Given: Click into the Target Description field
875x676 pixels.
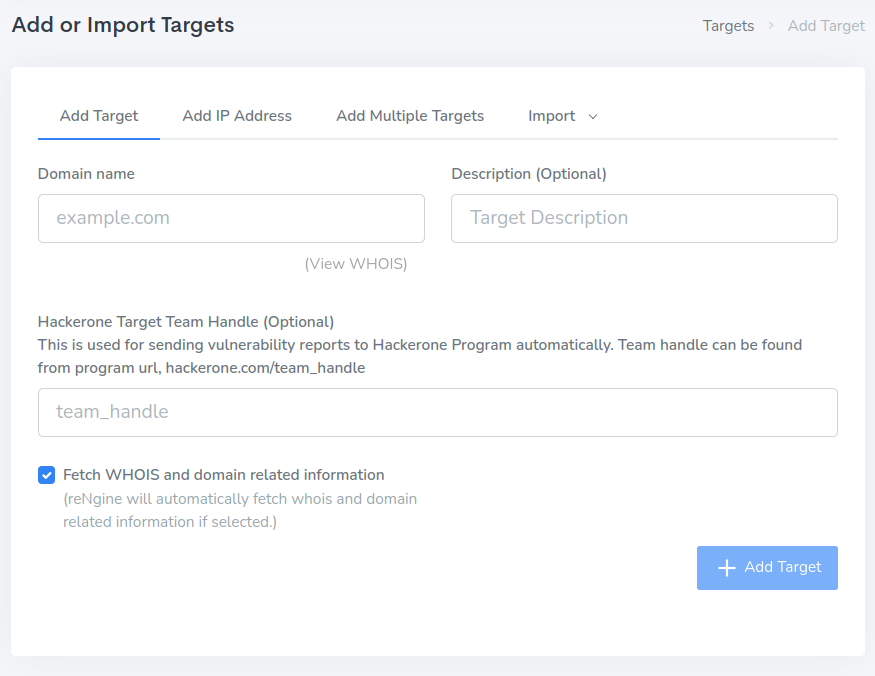Looking at the screenshot, I should [x=644, y=218].
